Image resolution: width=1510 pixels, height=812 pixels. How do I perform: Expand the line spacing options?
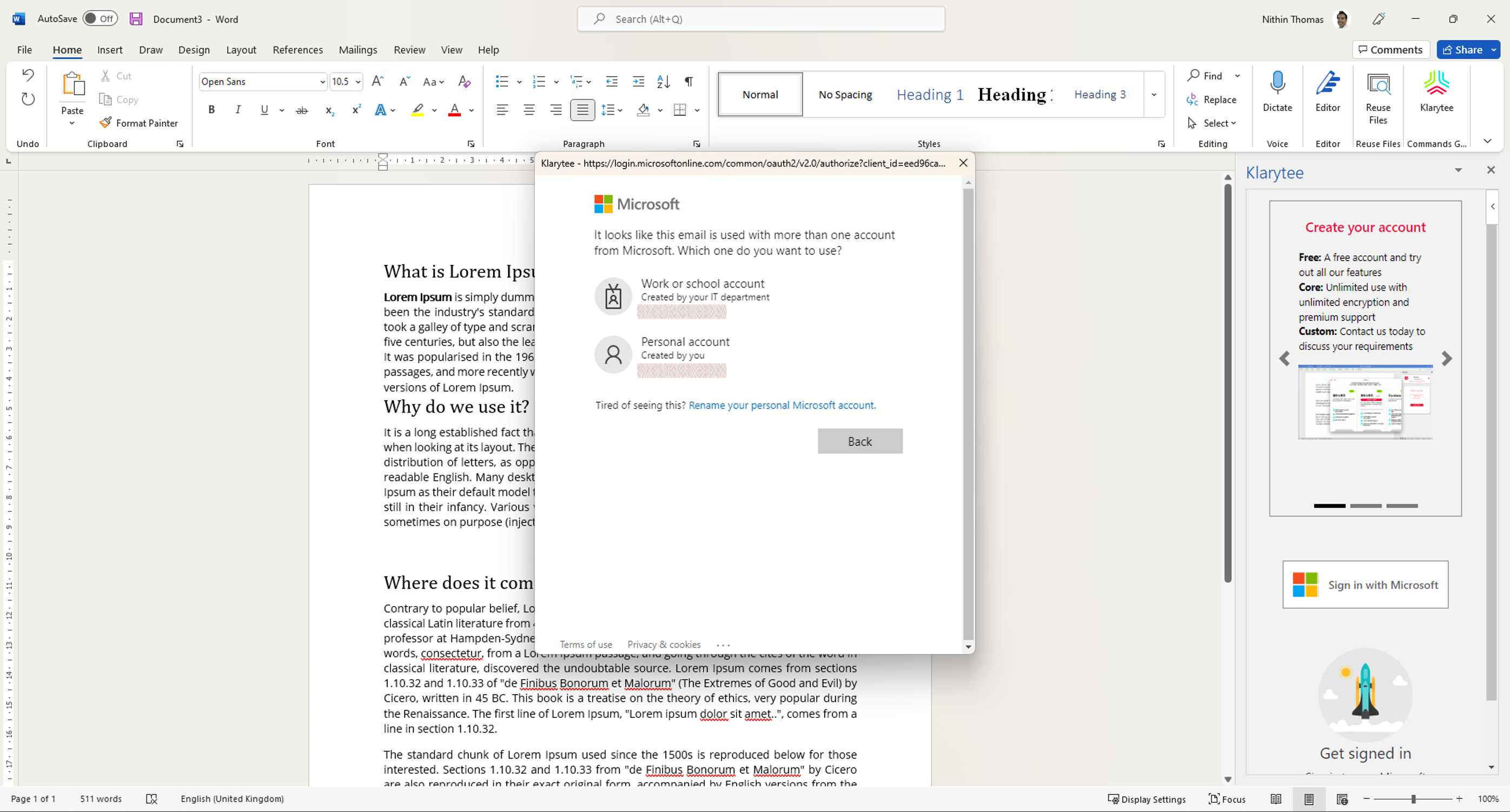(x=620, y=110)
